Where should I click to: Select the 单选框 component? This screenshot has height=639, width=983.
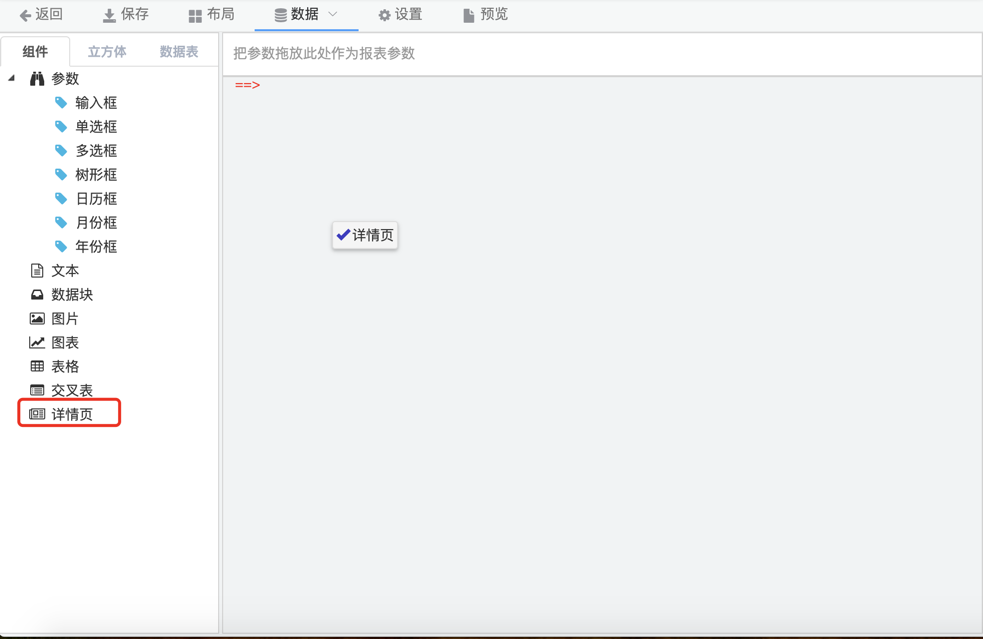pos(96,126)
